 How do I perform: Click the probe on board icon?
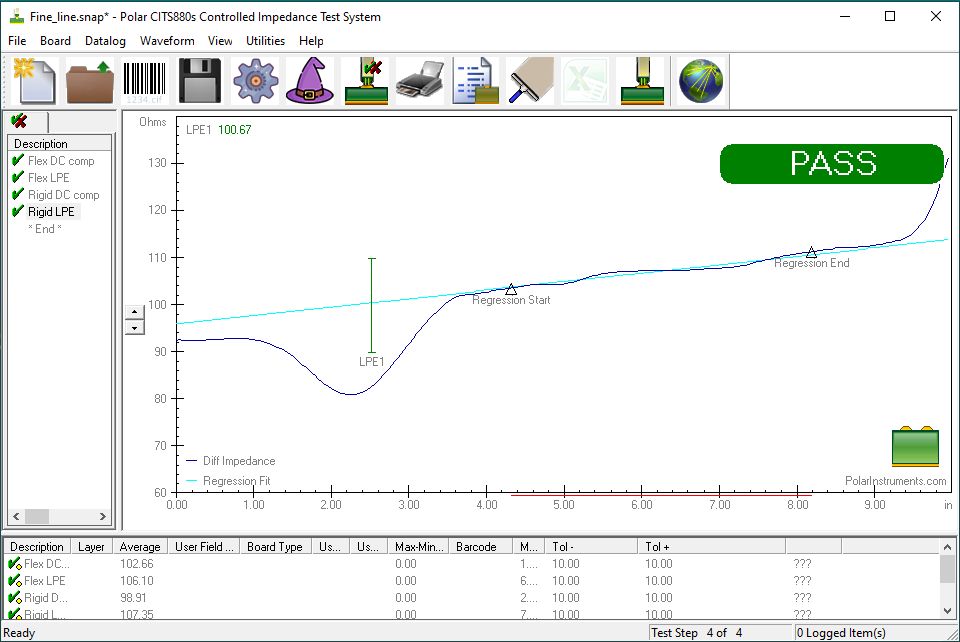click(641, 81)
